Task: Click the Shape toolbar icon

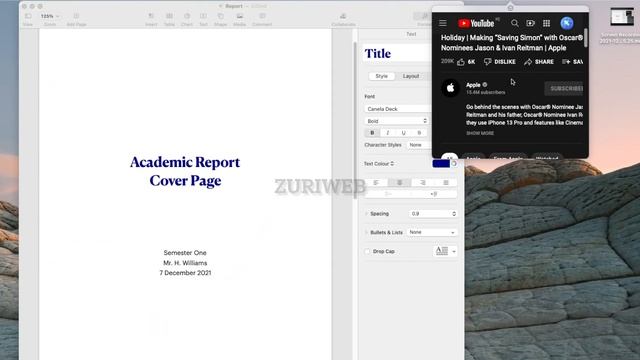Action: (220, 19)
